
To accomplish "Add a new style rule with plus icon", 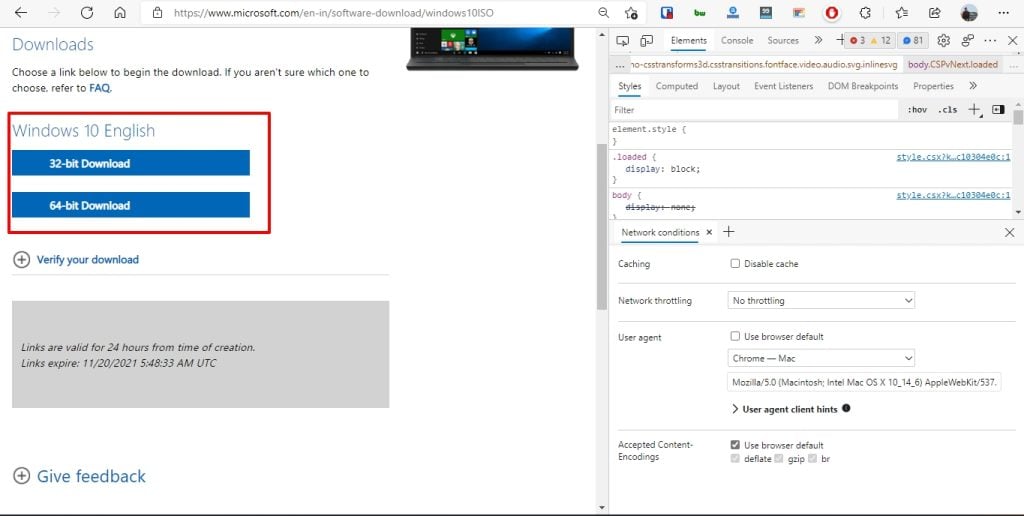I will [975, 110].
